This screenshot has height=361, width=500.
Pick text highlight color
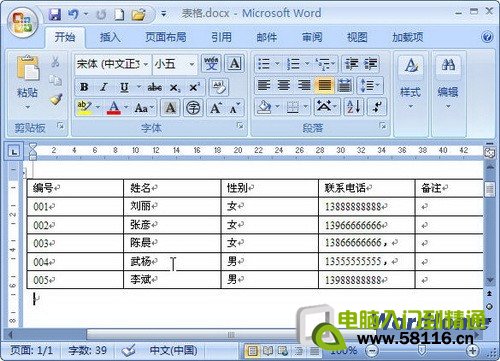coord(84,108)
